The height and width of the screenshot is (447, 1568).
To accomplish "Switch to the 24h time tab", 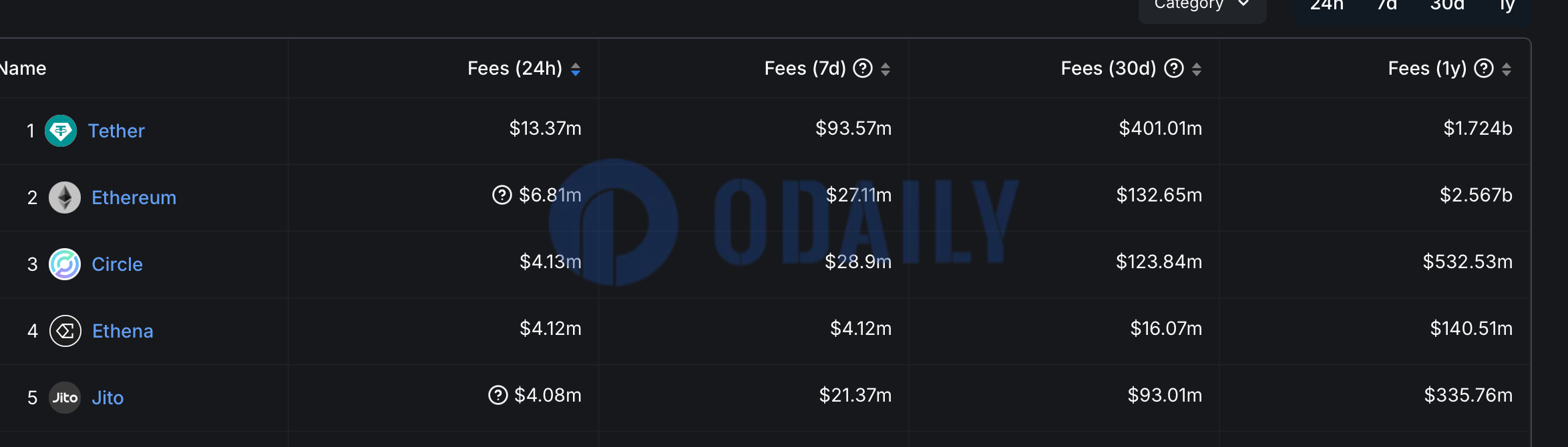I will point(1327,5).
